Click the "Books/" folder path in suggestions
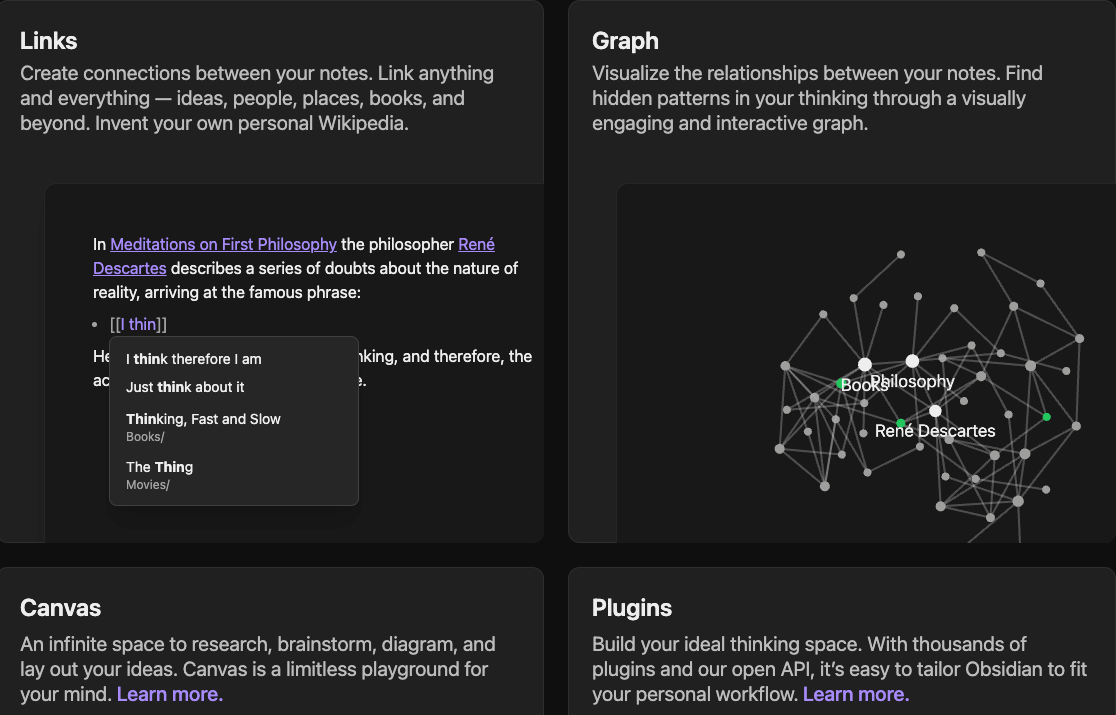This screenshot has height=715, width=1116. click(145, 437)
